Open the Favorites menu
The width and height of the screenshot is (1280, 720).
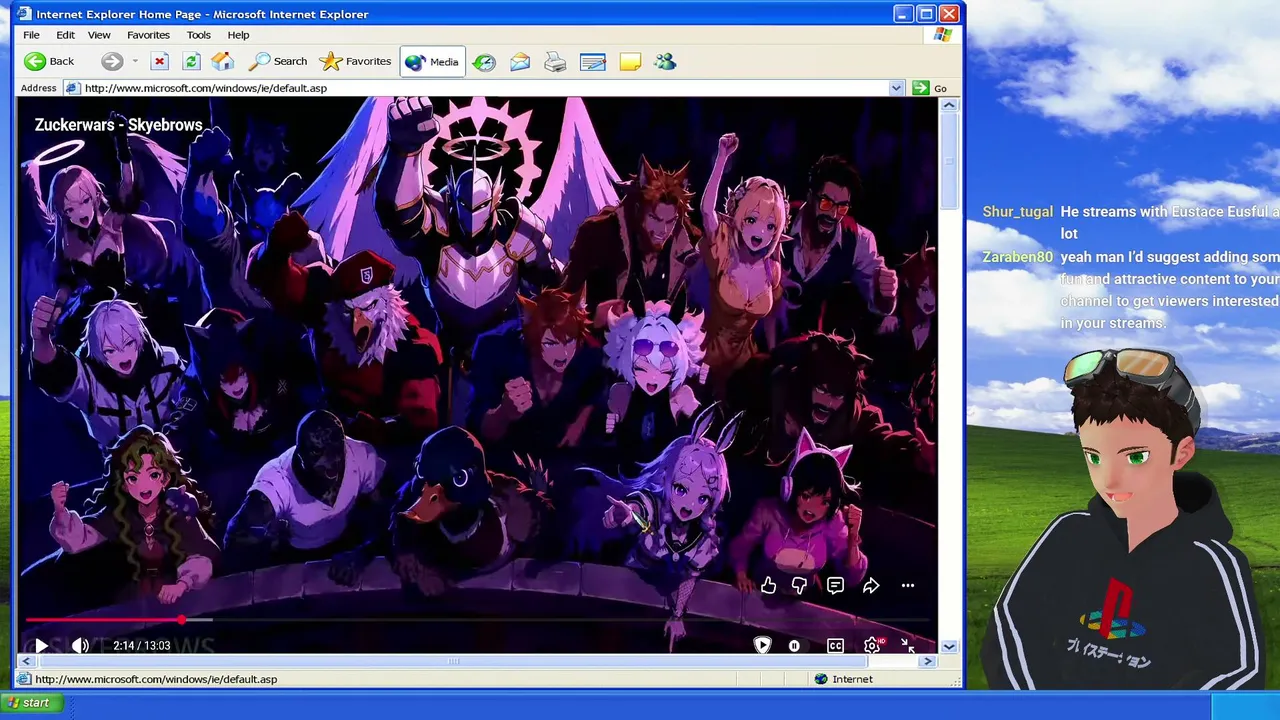click(x=148, y=35)
